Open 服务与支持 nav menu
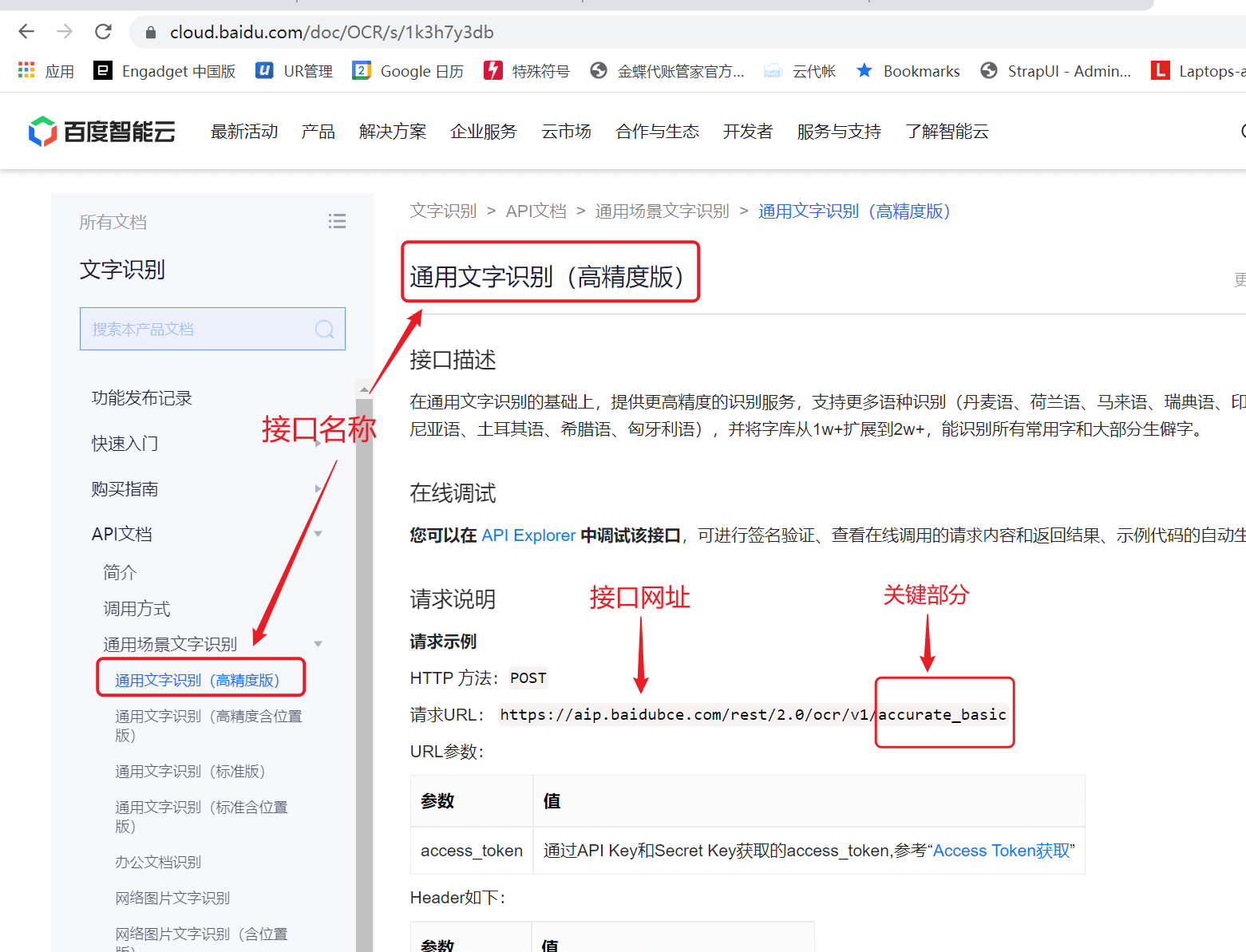Screen dimensions: 1246x952 click(839, 132)
